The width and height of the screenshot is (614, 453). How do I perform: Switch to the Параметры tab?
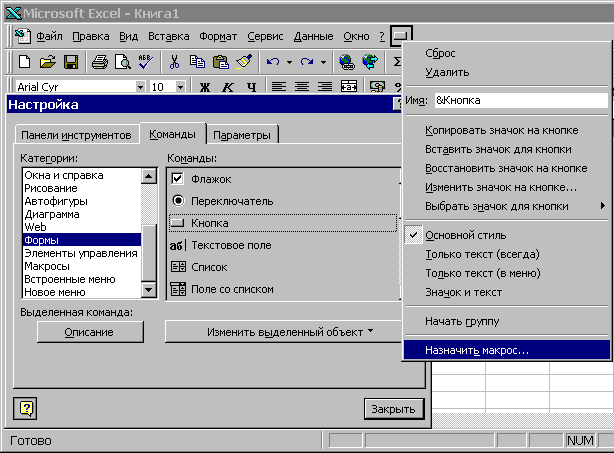point(244,135)
